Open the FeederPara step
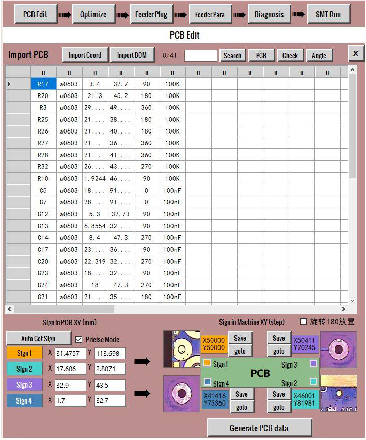Screen dimensions: 366x440 210,14
